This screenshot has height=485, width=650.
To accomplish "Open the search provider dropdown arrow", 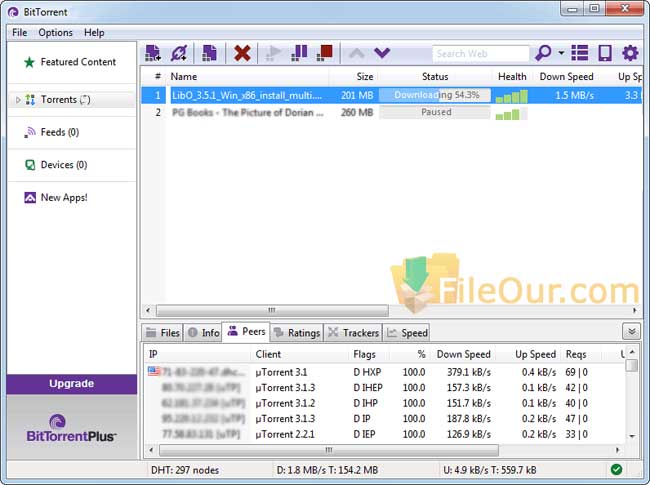I will pos(561,53).
